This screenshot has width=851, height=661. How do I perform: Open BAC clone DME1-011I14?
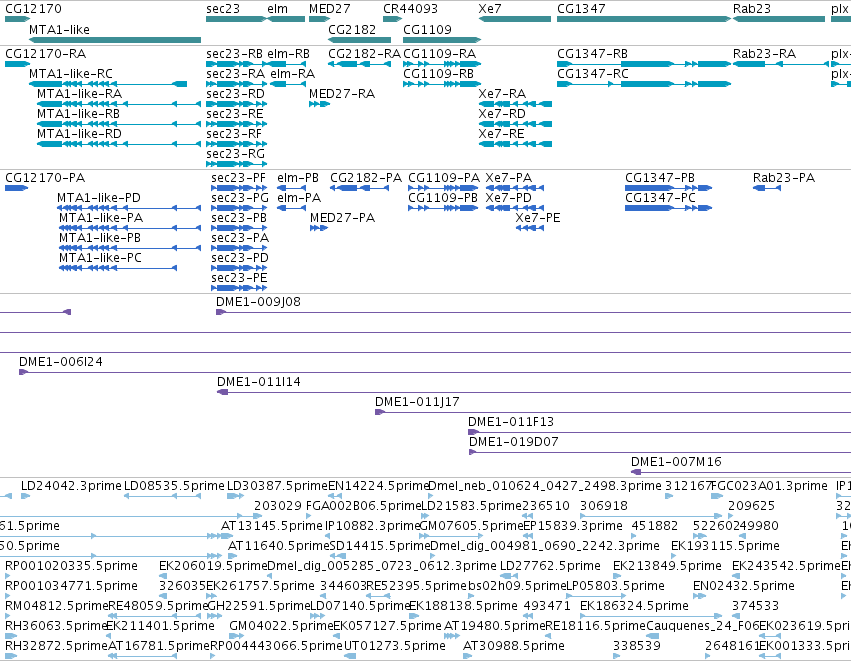(534, 392)
